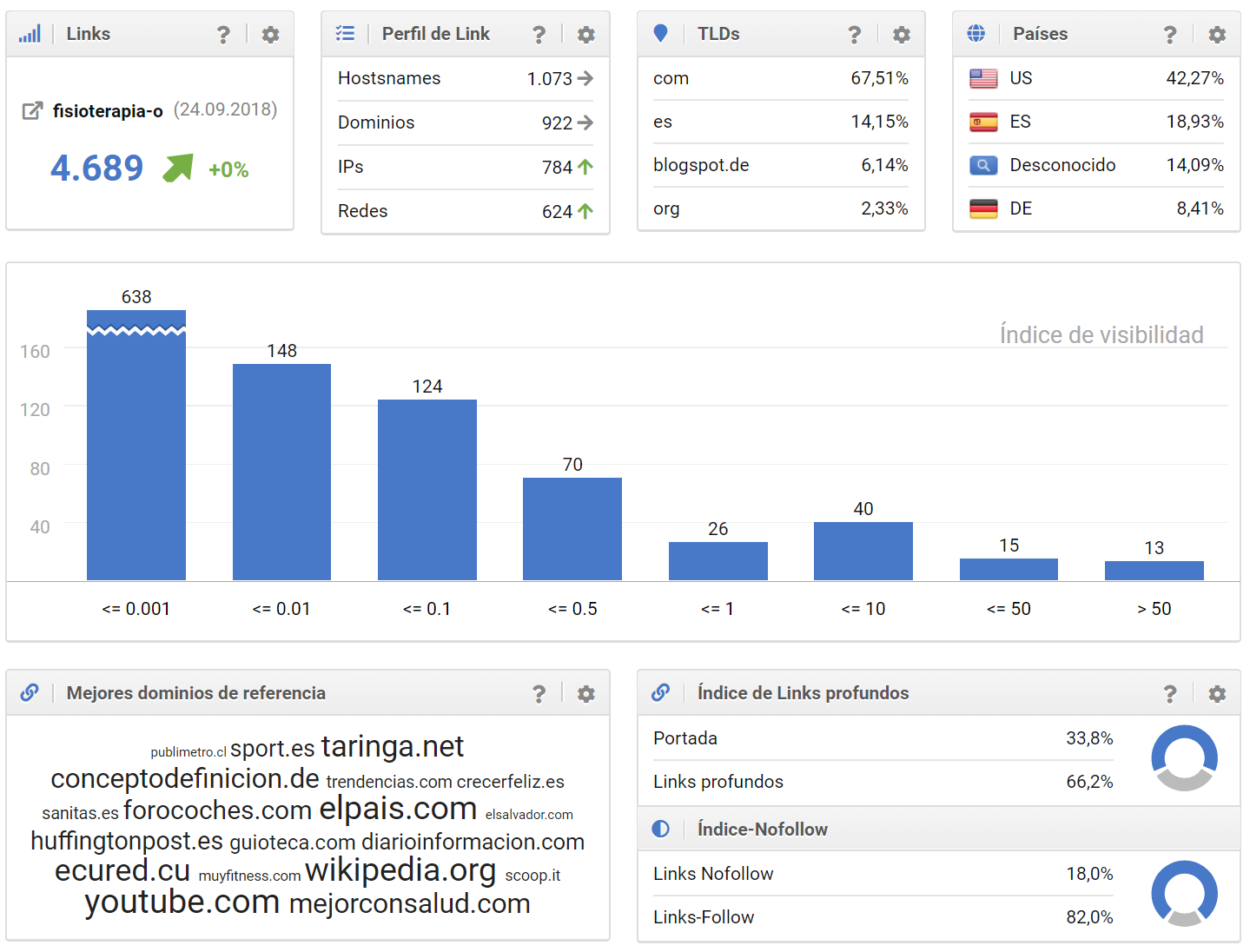
Task: Open gear in Índice de Links profundos panel
Action: pyautogui.click(x=1217, y=694)
